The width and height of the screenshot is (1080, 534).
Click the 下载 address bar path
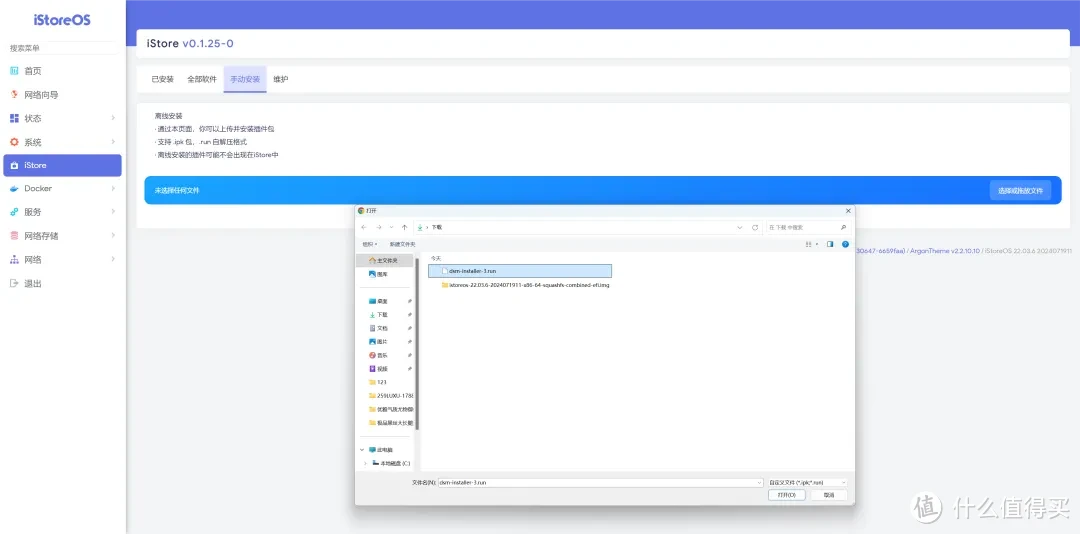437,227
